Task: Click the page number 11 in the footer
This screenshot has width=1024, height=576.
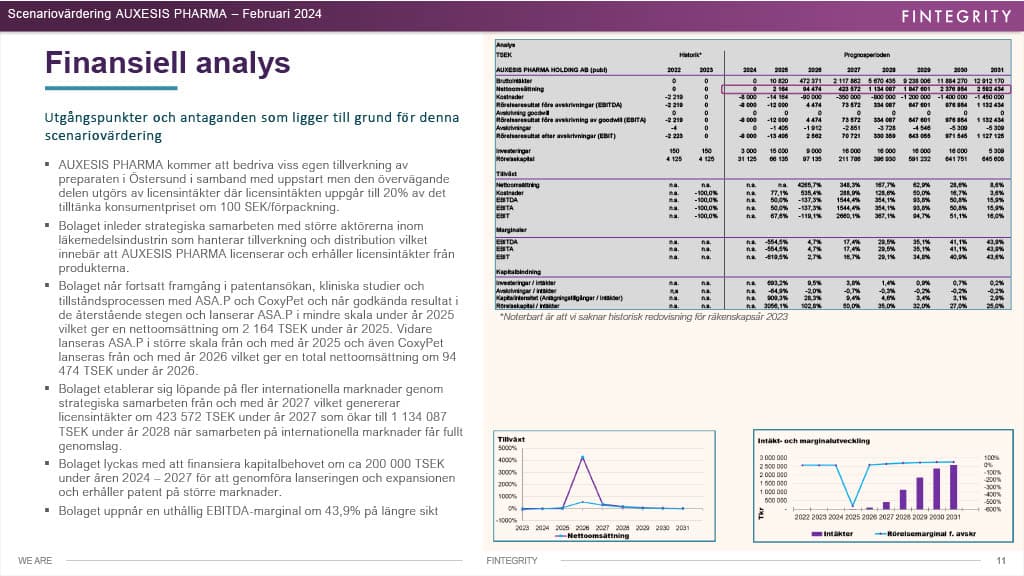Action: 1001,560
